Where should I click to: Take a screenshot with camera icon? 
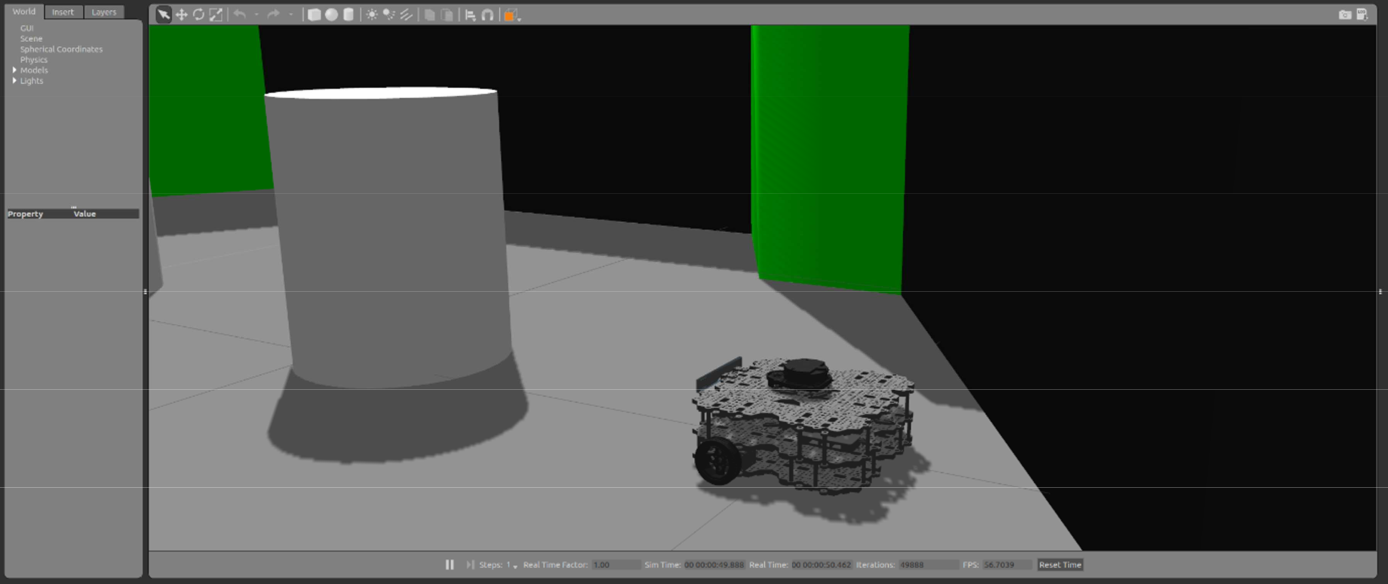(1345, 15)
